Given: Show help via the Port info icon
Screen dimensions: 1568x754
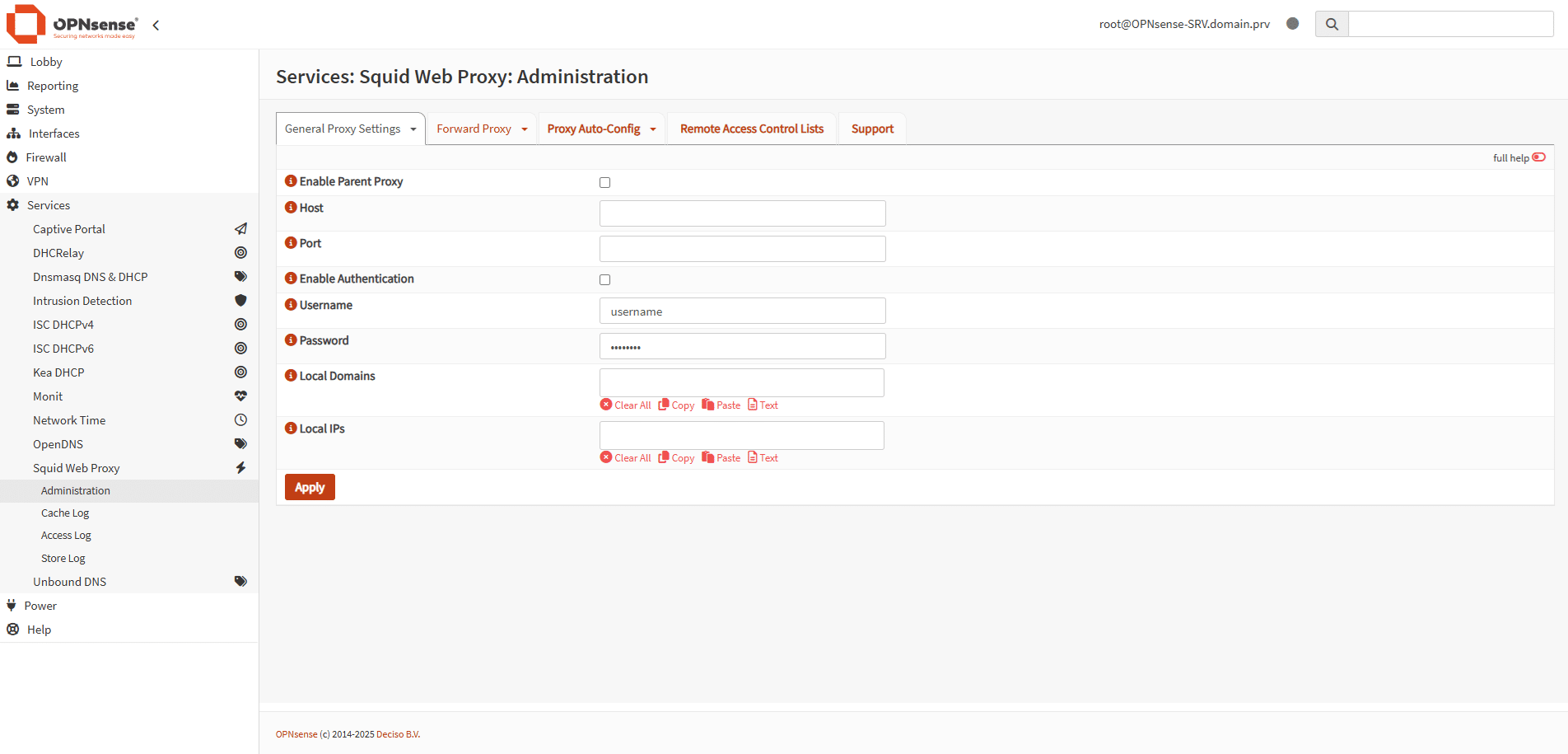Looking at the screenshot, I should click(x=291, y=243).
